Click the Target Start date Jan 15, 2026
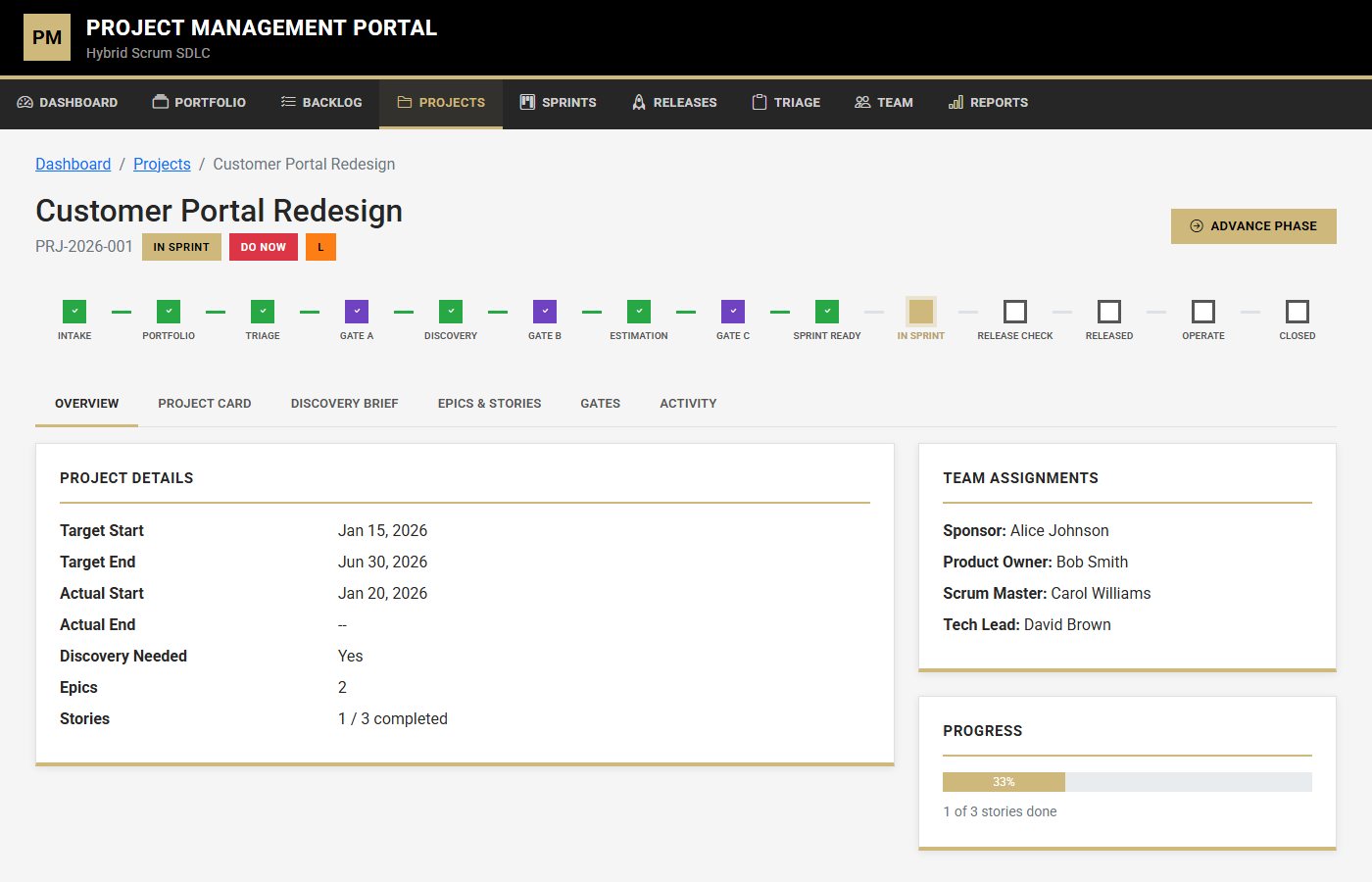Image resolution: width=1372 pixels, height=882 pixels. (383, 530)
